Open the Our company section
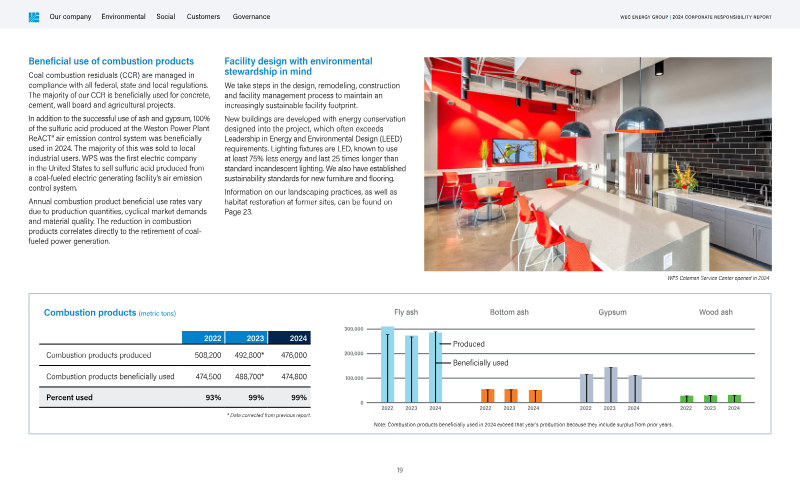The height and width of the screenshot is (485, 800). coord(70,17)
